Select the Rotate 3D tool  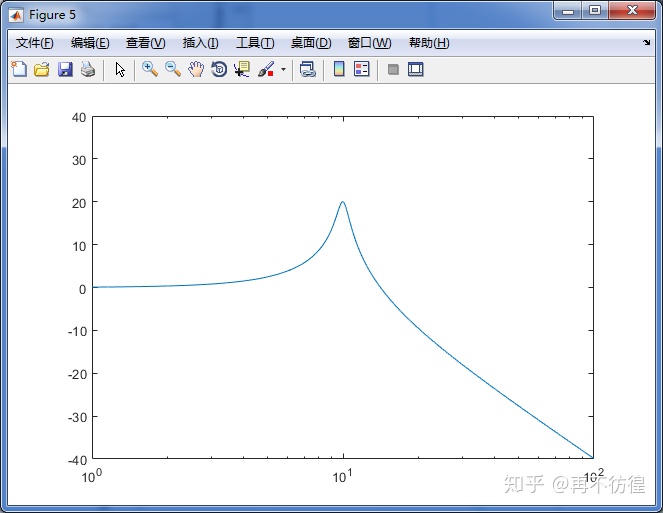(x=219, y=69)
